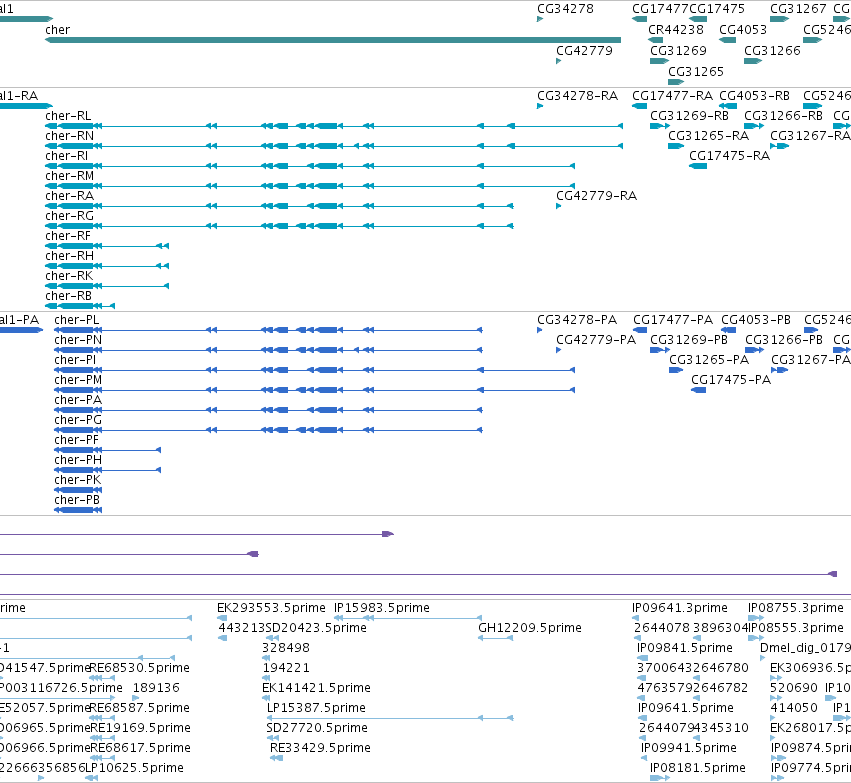This screenshot has width=851, height=783.
Task: Click the CG31266-RB transcript label
Action: (783, 116)
